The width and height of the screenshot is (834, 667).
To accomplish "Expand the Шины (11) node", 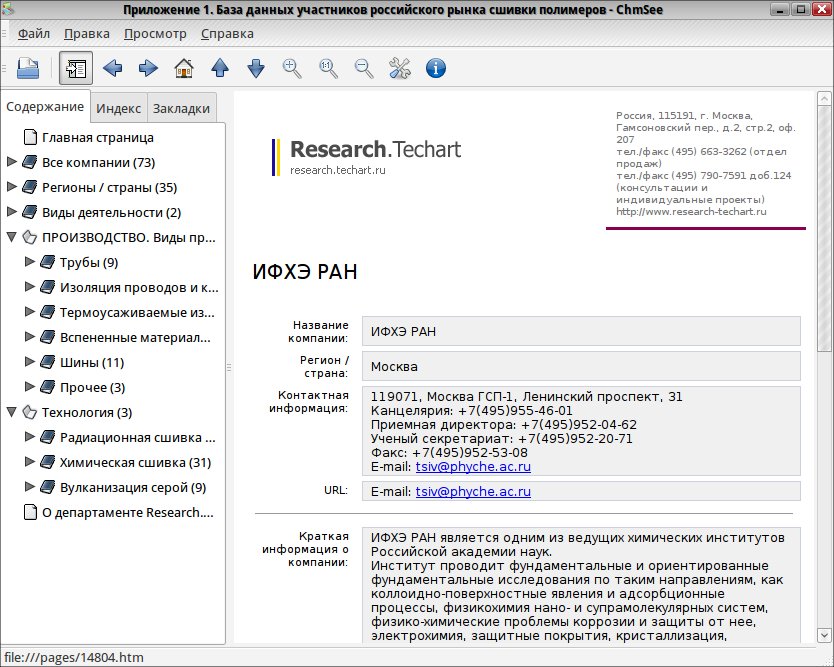I will click(x=30, y=362).
